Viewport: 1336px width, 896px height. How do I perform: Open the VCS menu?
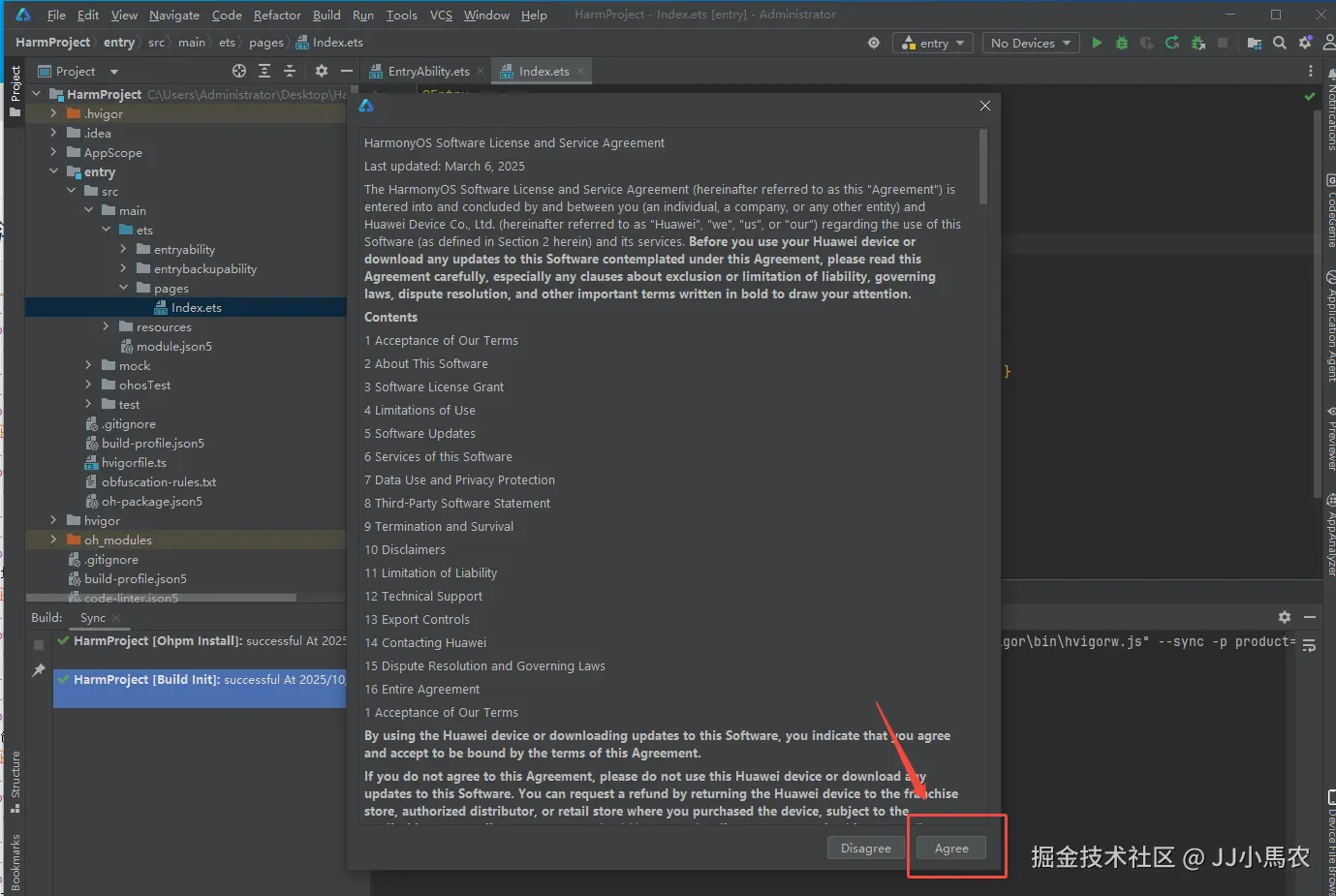[x=441, y=15]
